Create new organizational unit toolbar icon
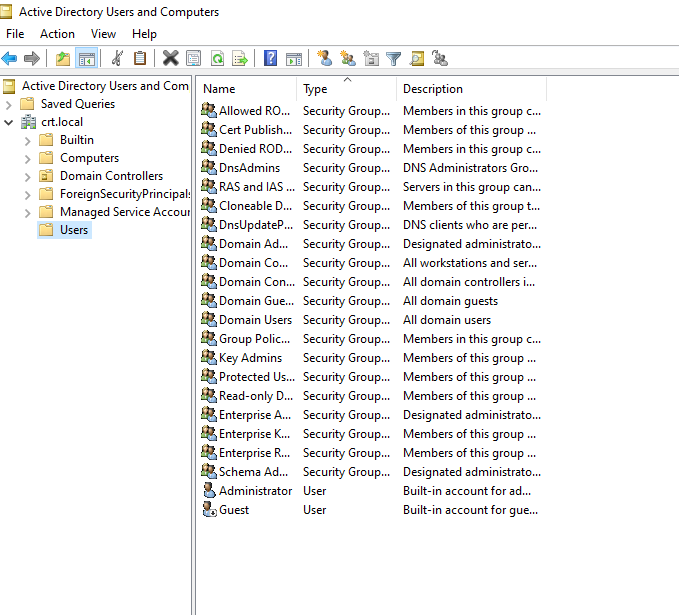The width and height of the screenshot is (679, 615). pyautogui.click(x=371, y=58)
